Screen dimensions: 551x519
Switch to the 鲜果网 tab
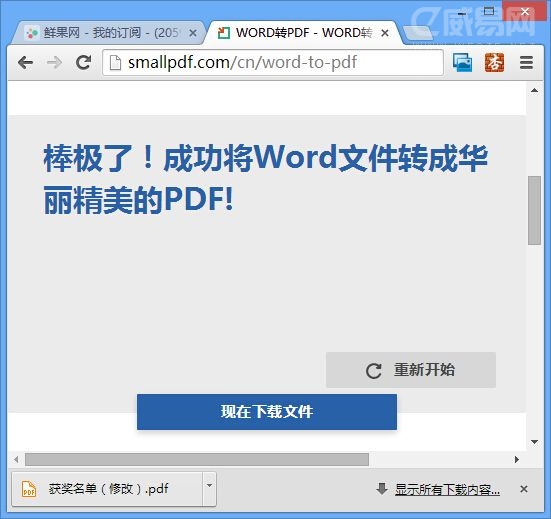[105, 33]
